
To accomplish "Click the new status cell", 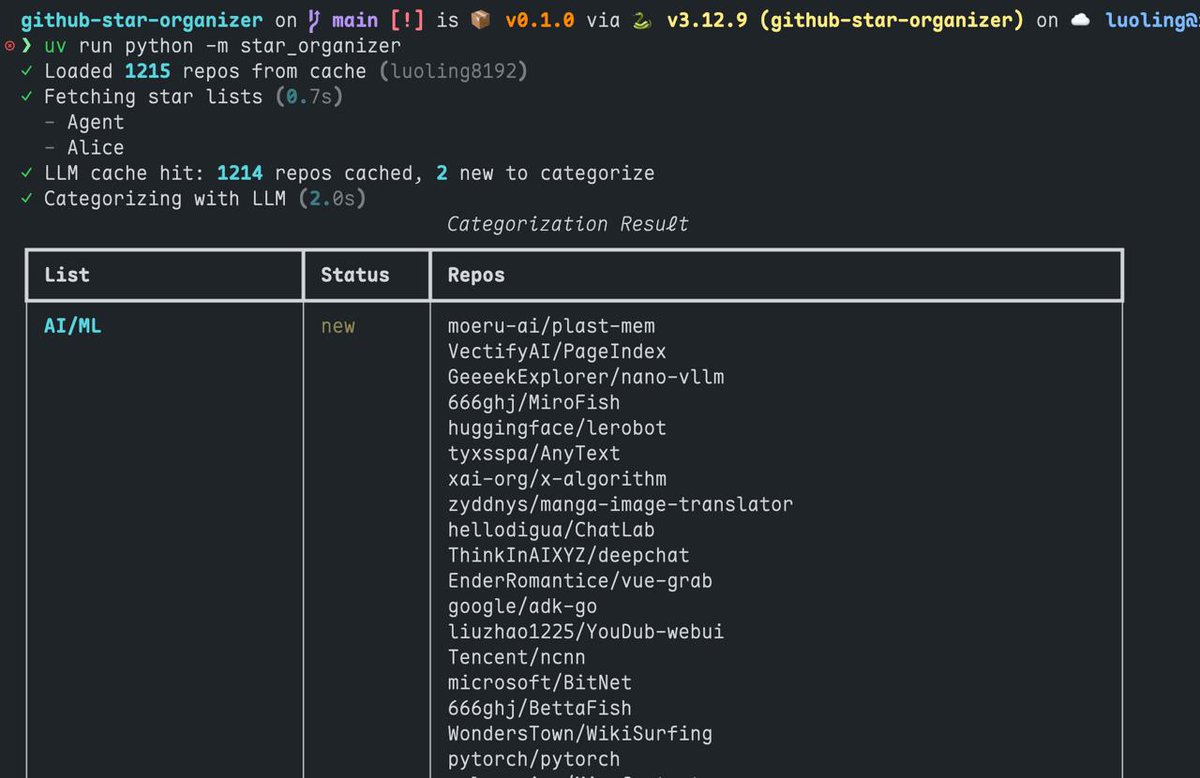I will (338, 327).
